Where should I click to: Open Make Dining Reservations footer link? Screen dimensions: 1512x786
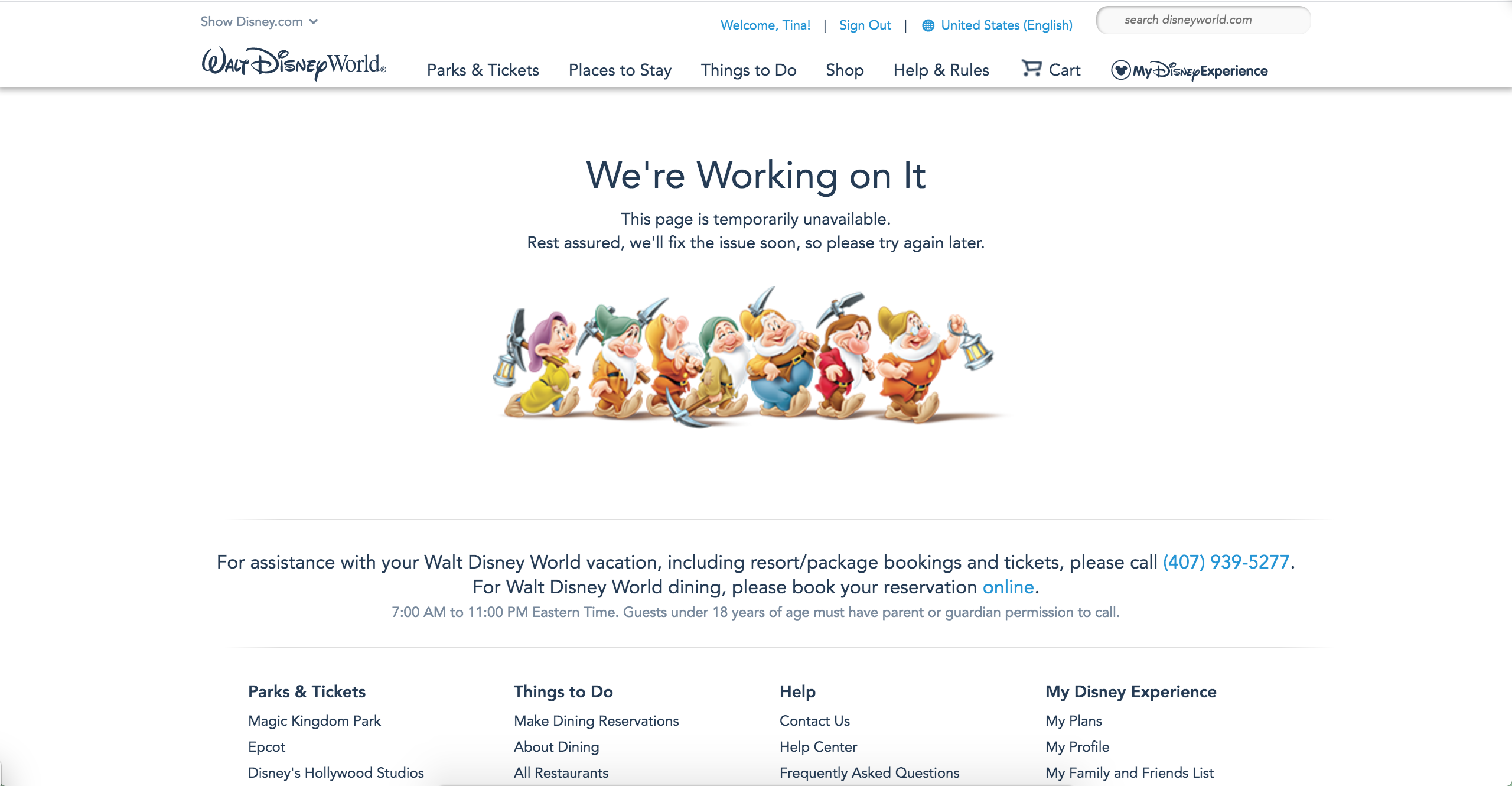pos(596,721)
